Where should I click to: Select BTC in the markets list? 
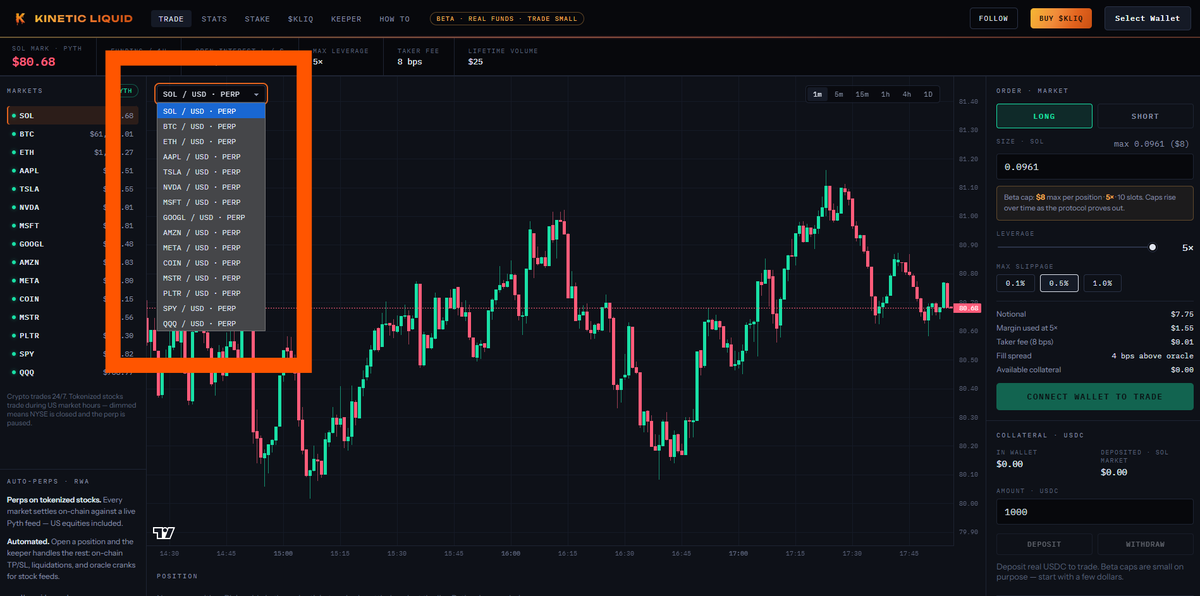point(72,134)
